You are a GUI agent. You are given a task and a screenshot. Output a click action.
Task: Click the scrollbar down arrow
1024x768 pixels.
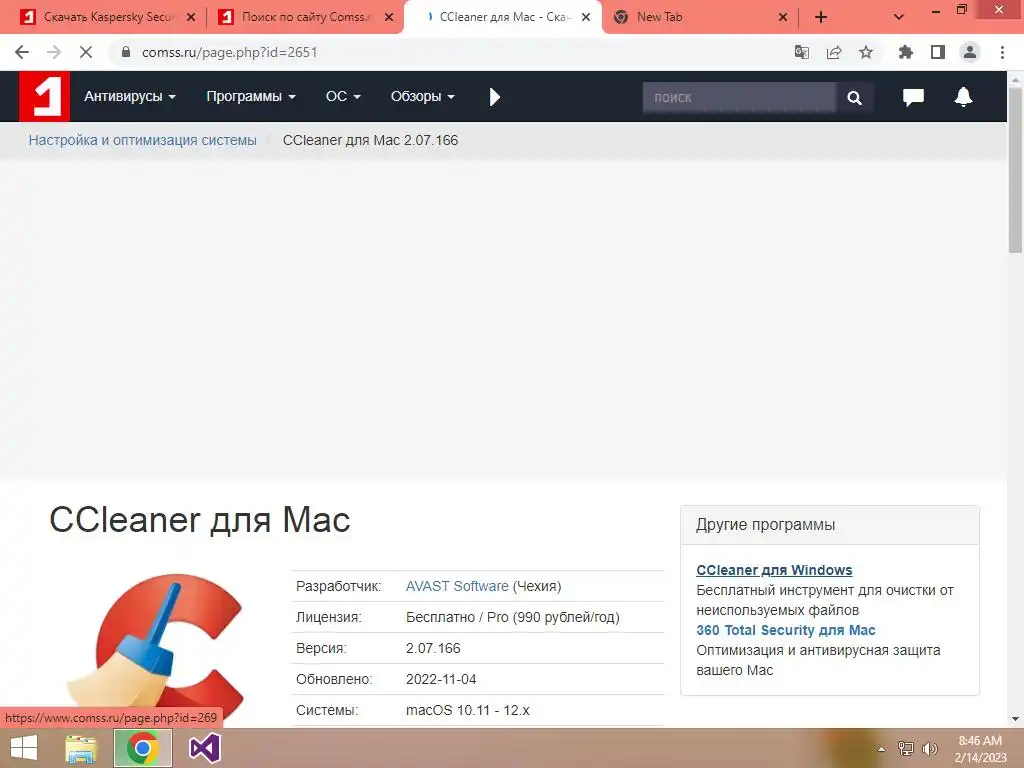1015,718
